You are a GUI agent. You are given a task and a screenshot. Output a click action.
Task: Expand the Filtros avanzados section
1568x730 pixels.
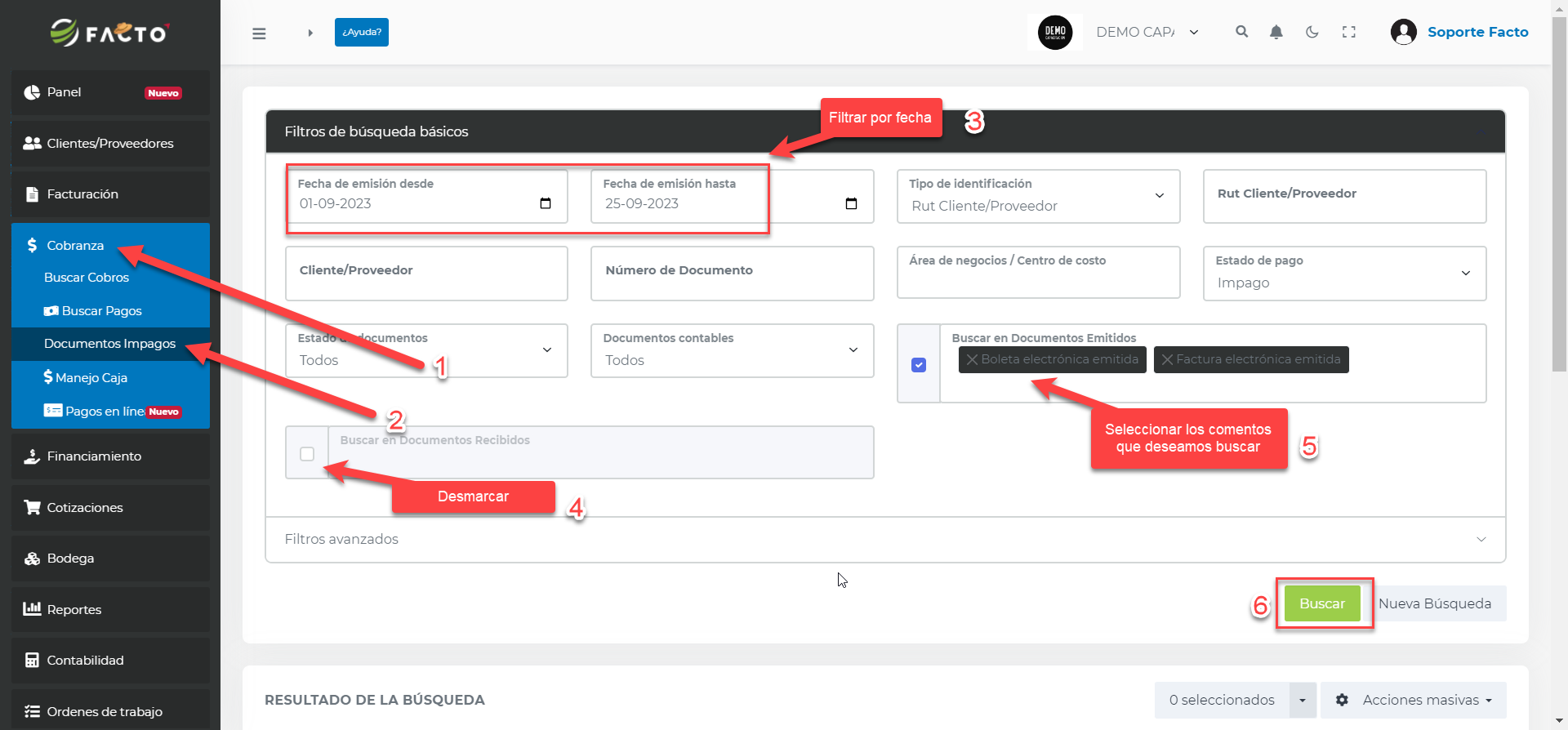click(x=884, y=539)
